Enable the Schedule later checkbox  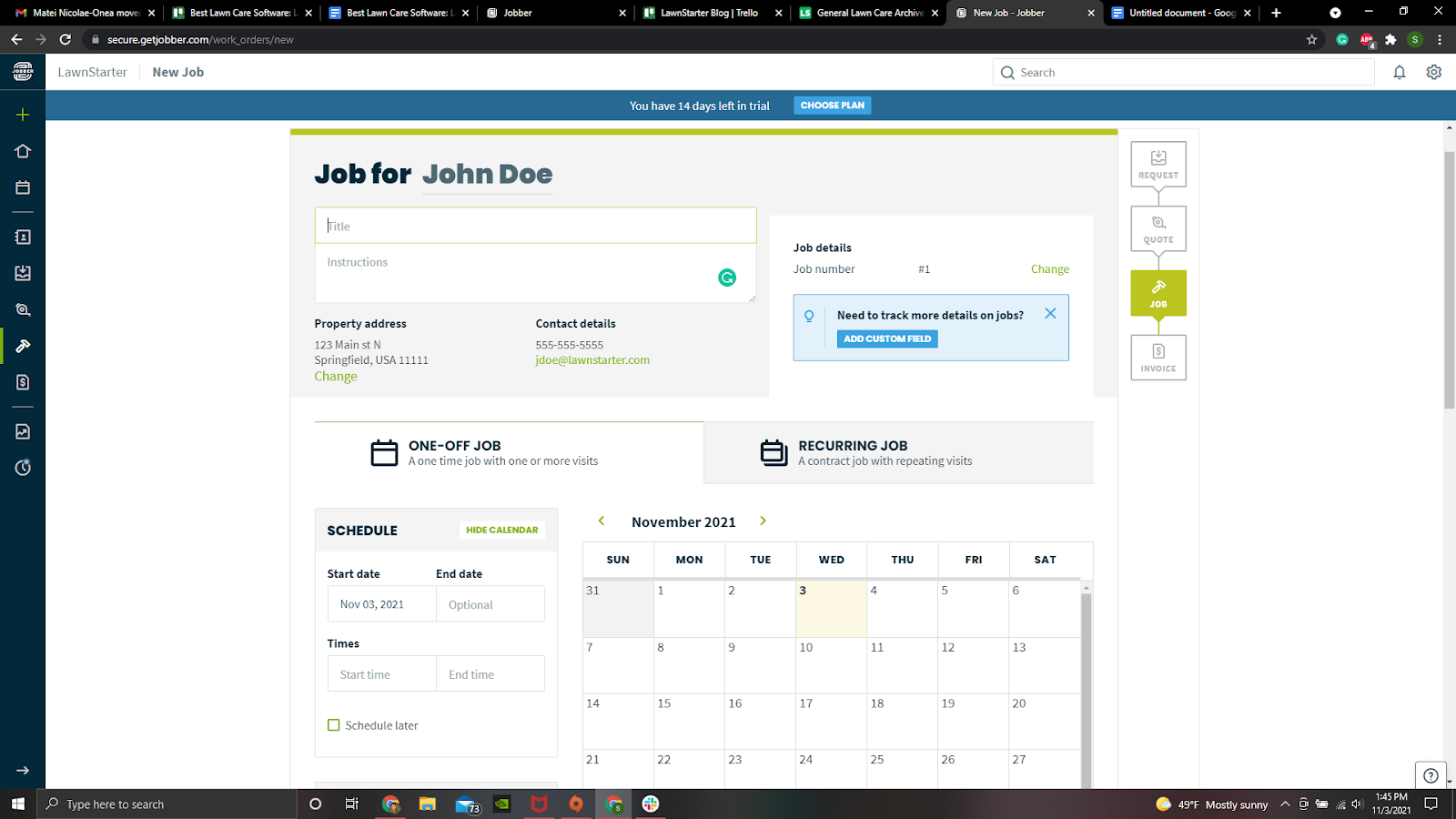click(333, 724)
